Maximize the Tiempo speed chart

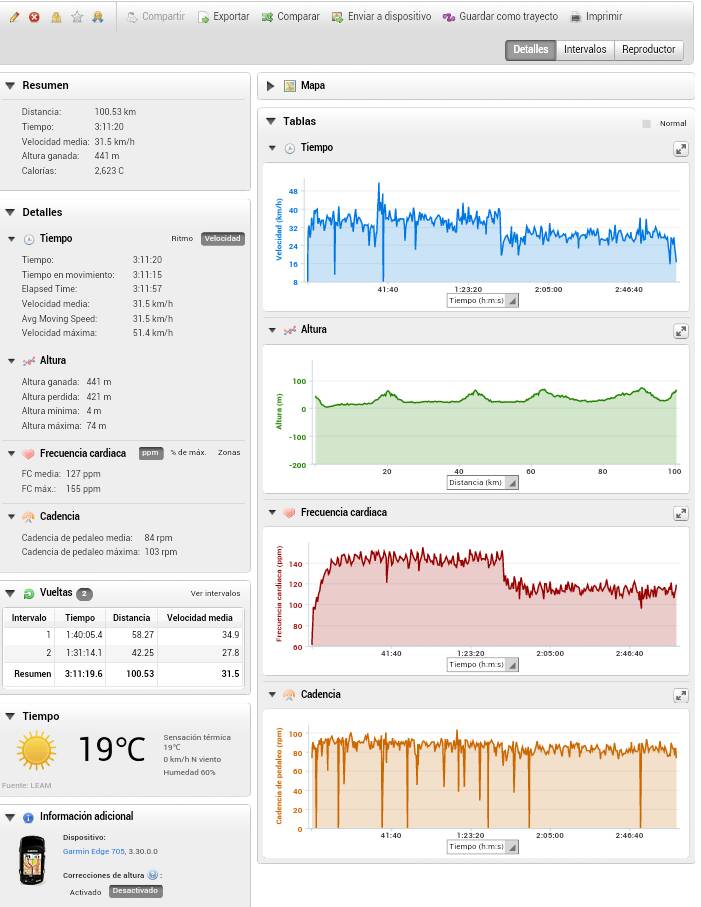[x=680, y=148]
